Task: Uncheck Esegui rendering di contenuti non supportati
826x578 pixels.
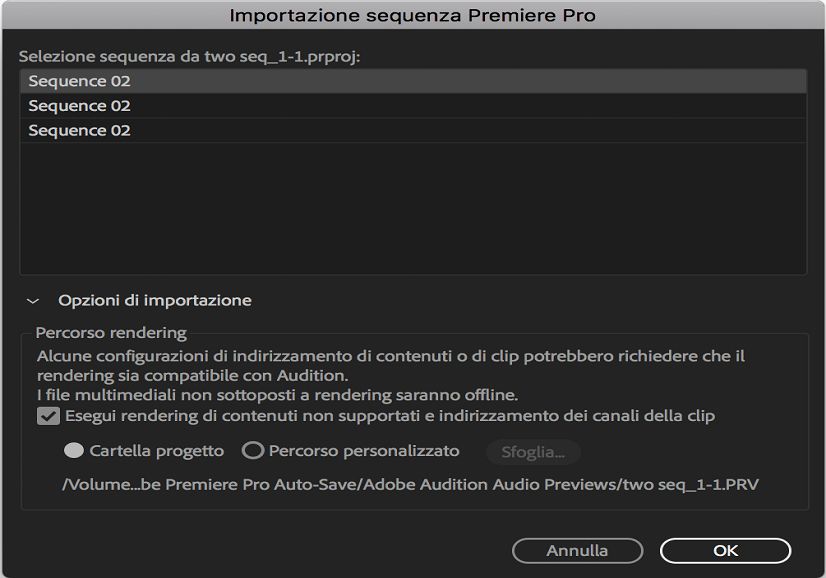Action: [x=47, y=419]
